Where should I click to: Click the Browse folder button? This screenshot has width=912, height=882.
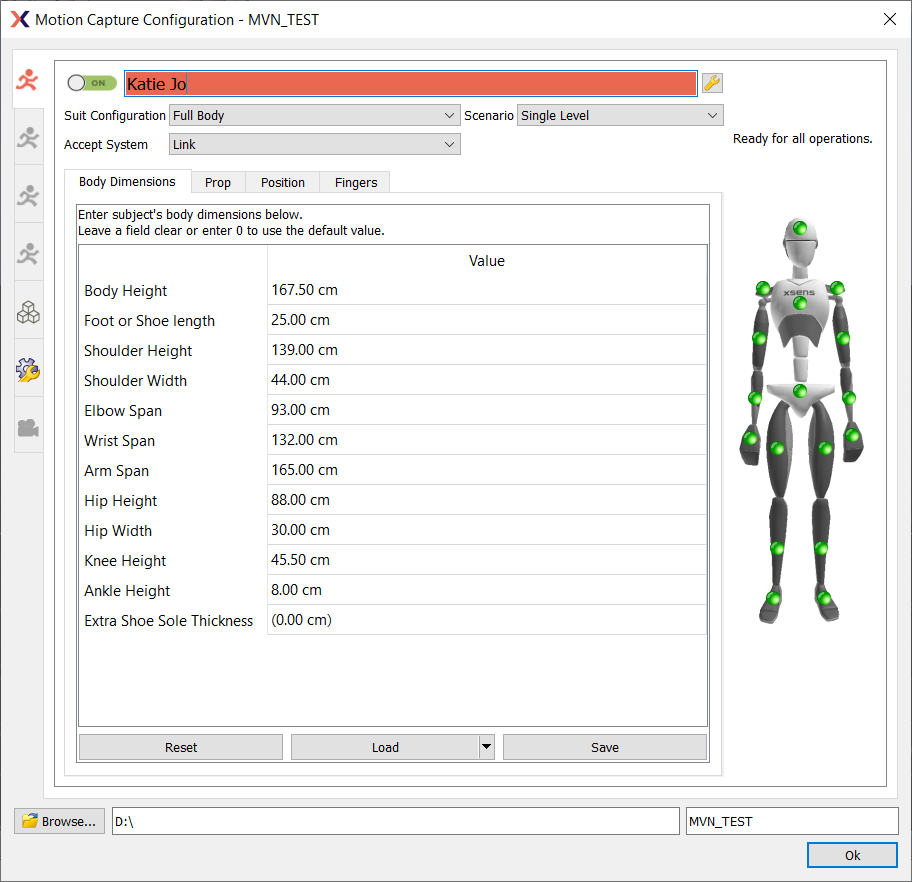(59, 821)
